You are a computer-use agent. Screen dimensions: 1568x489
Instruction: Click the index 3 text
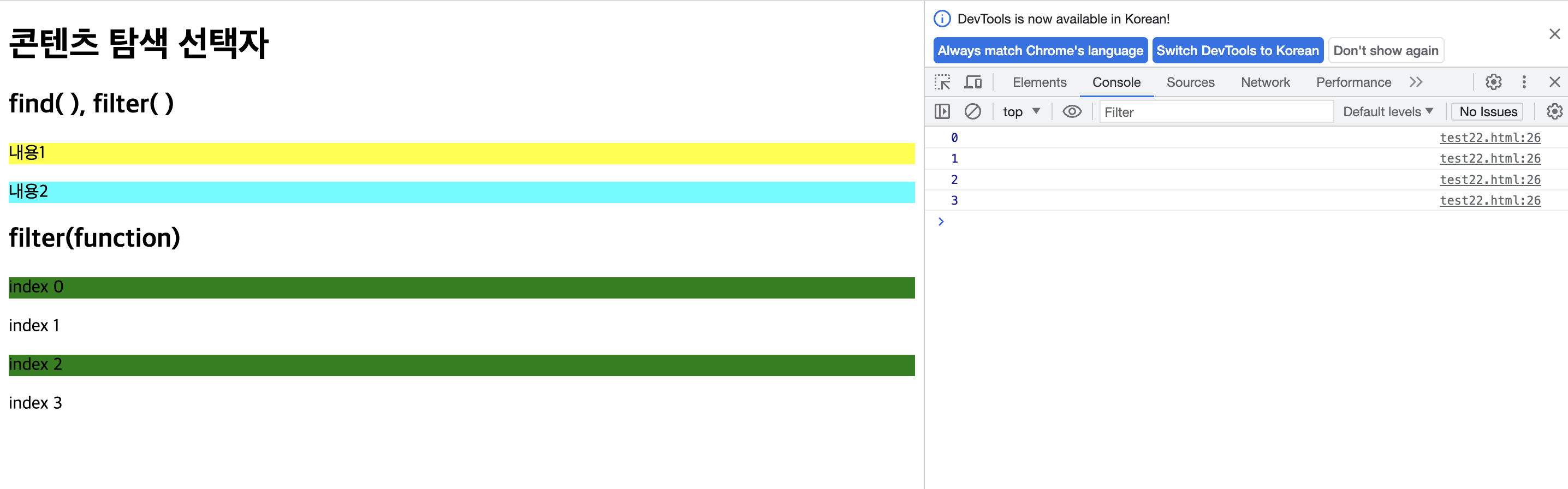click(35, 403)
